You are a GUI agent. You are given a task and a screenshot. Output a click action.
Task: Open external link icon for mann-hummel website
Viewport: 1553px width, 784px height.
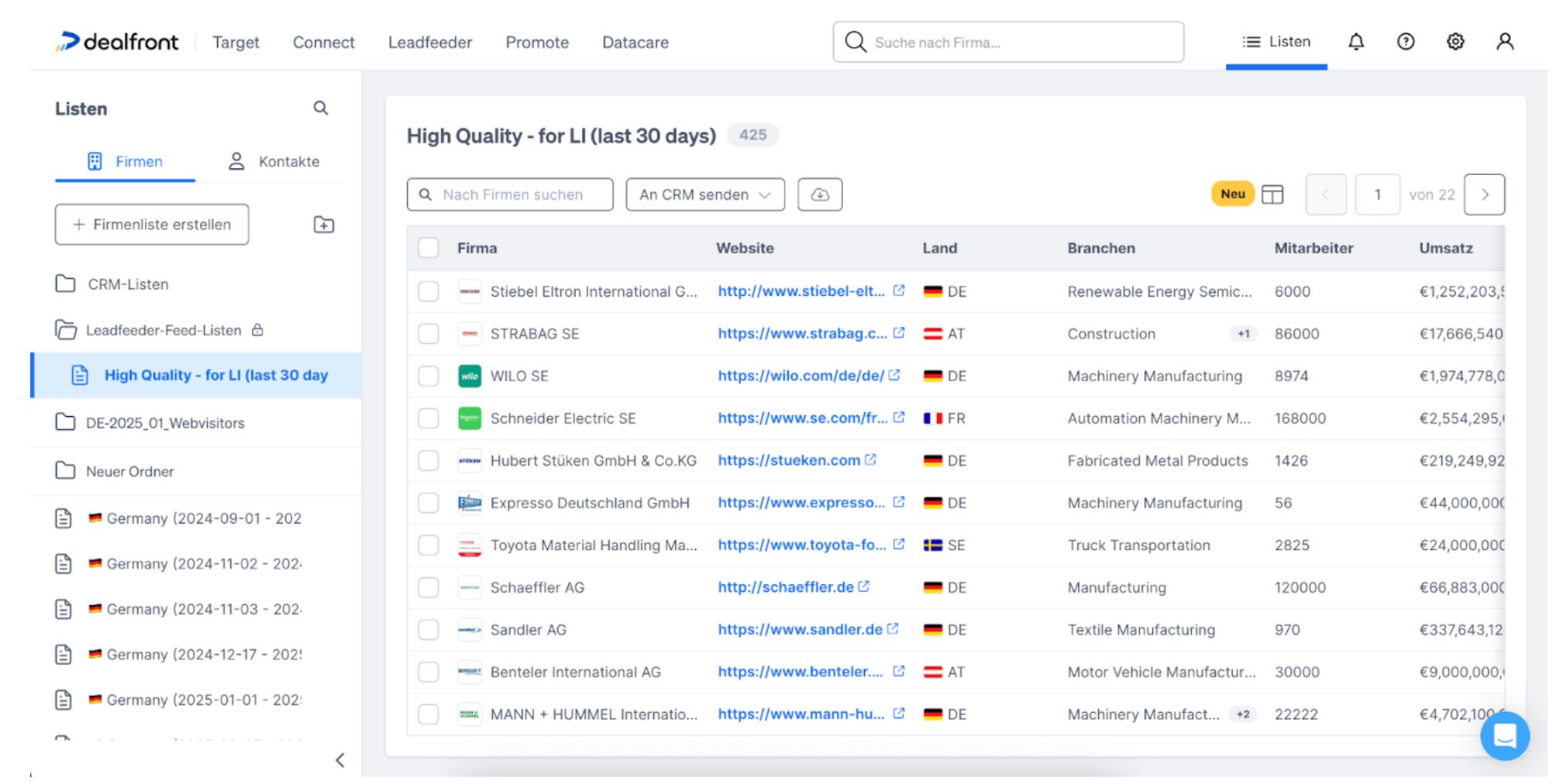(x=899, y=714)
